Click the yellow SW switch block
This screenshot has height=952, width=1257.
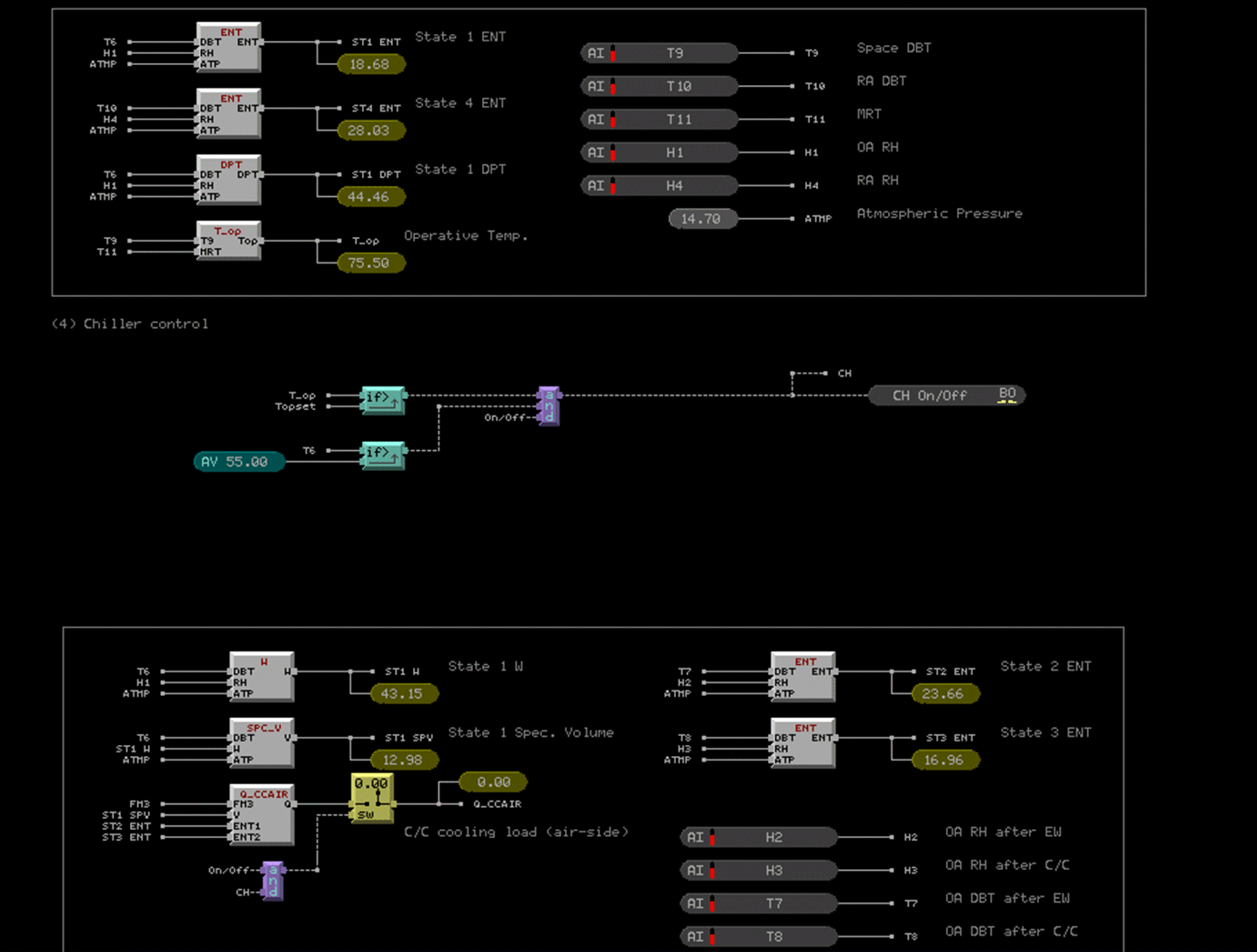tap(372, 798)
